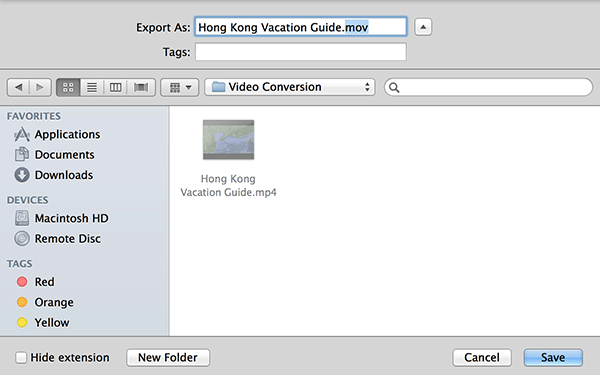Click the Macintosh HD drive icon
Viewport: 600px width, 375px height.
(x=22, y=218)
